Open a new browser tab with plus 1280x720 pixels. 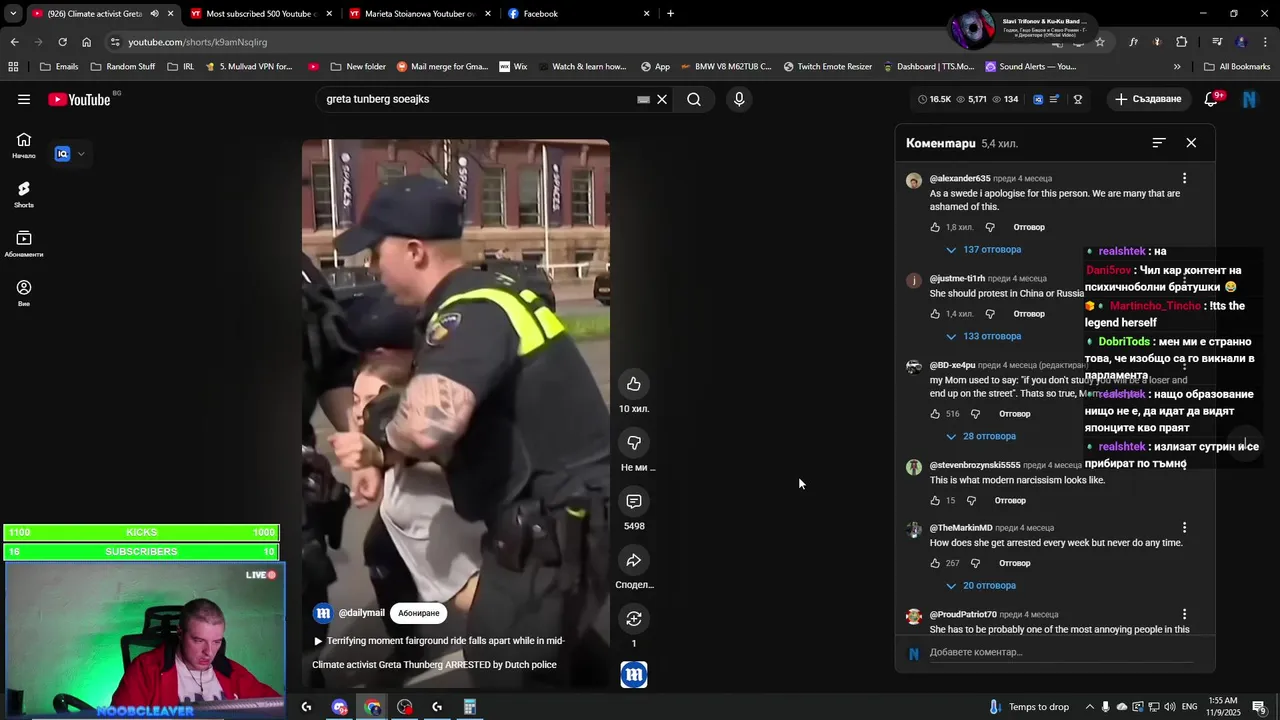[670, 14]
